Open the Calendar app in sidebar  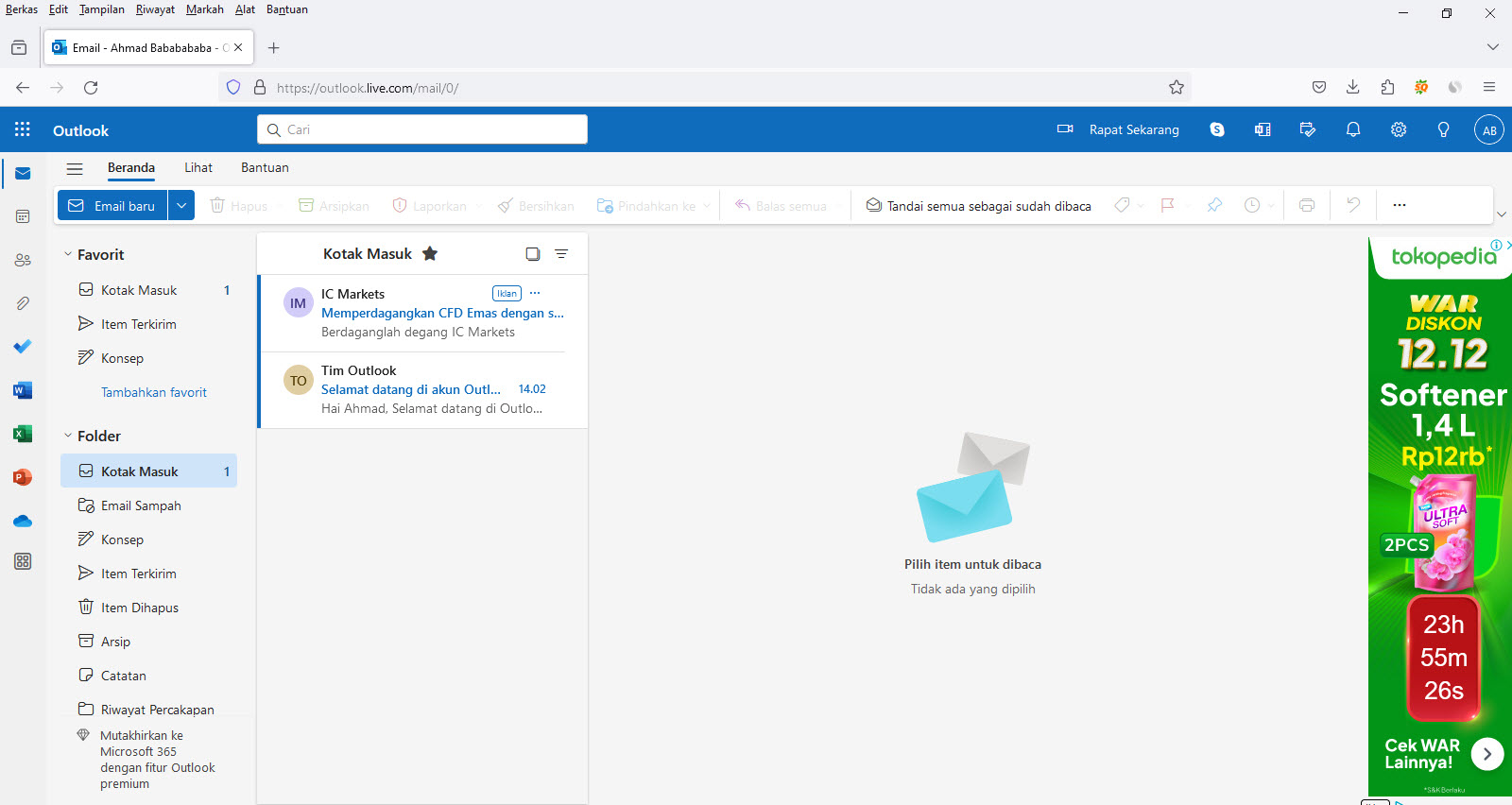pos(23,216)
